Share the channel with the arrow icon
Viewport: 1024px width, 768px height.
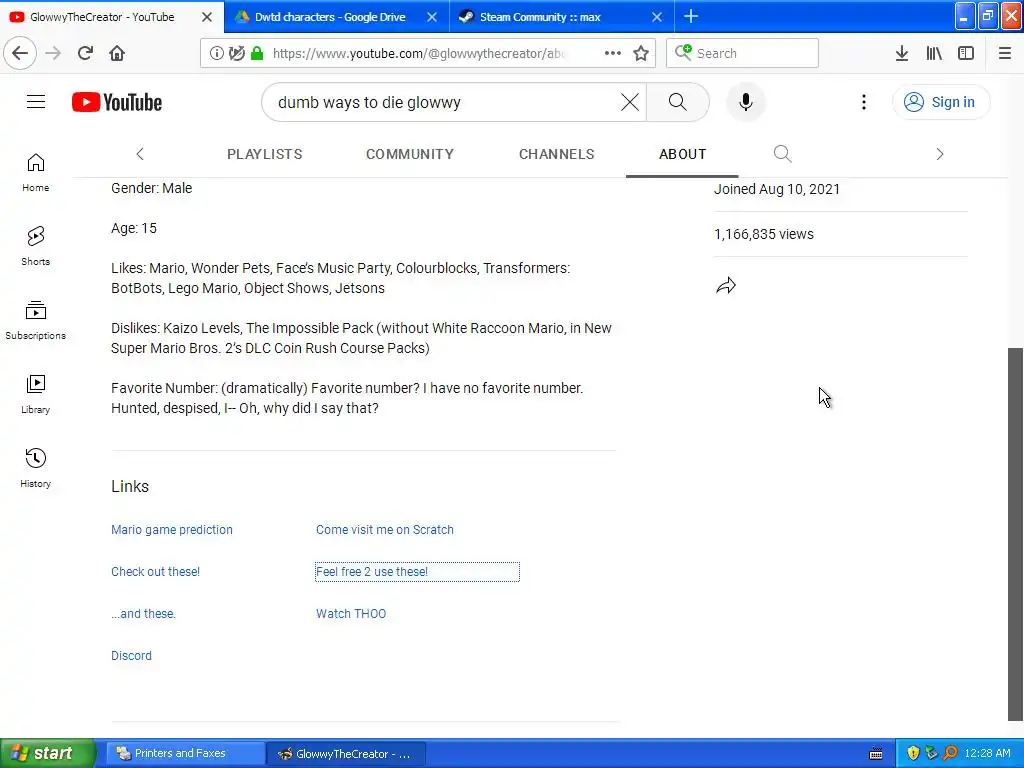pos(726,285)
